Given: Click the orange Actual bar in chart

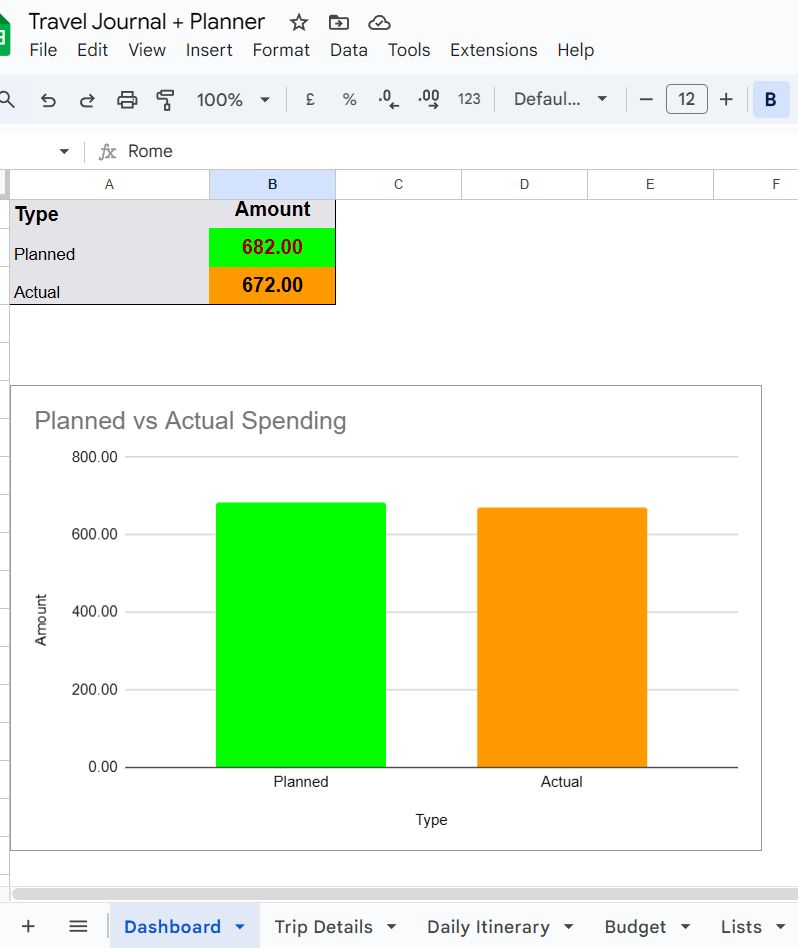Looking at the screenshot, I should tap(562, 637).
